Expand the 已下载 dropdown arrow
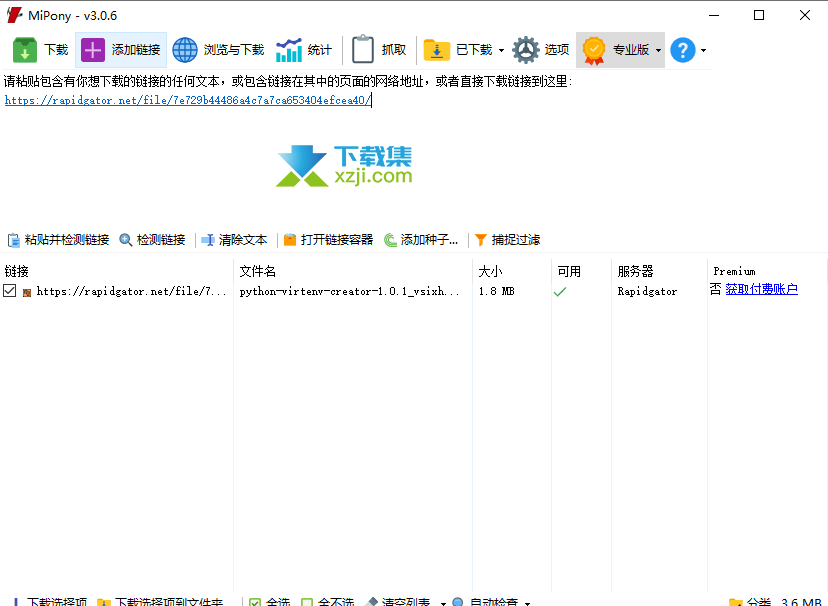 tap(501, 51)
